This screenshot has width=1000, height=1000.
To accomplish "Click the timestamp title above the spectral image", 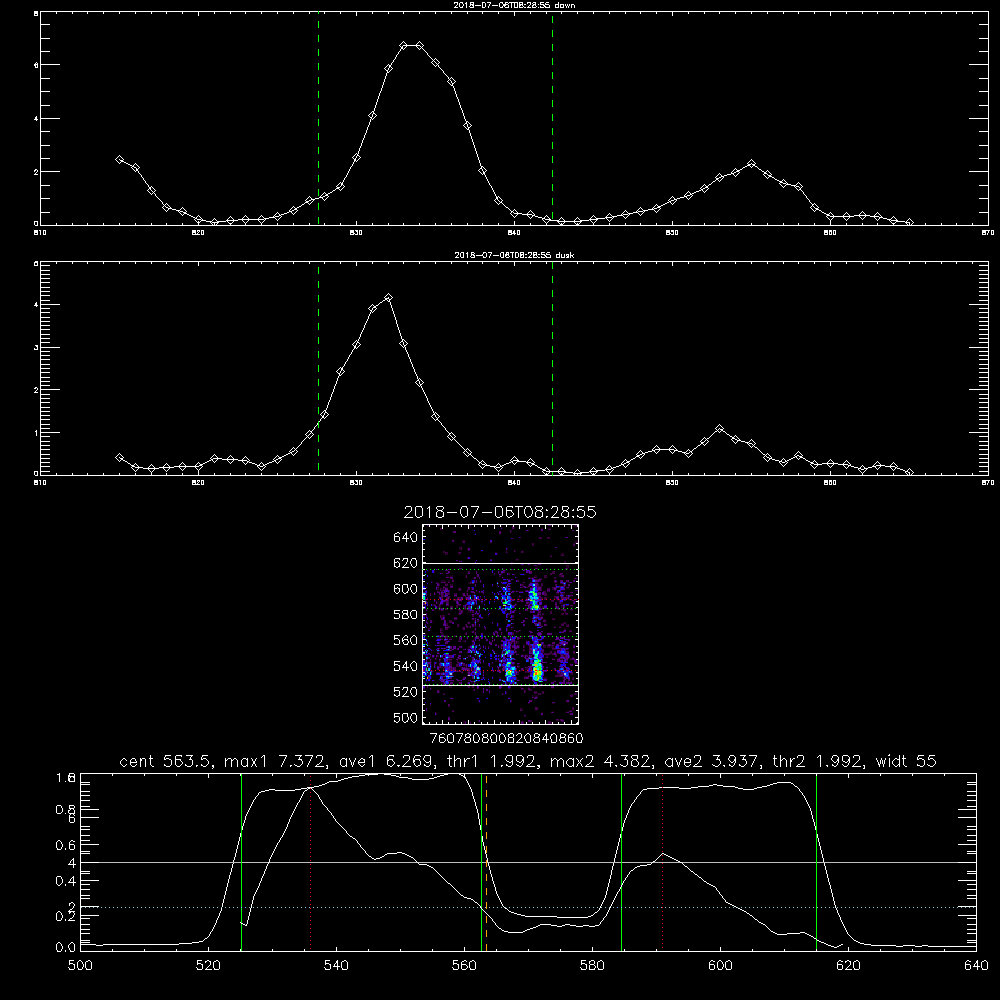I will point(500,512).
